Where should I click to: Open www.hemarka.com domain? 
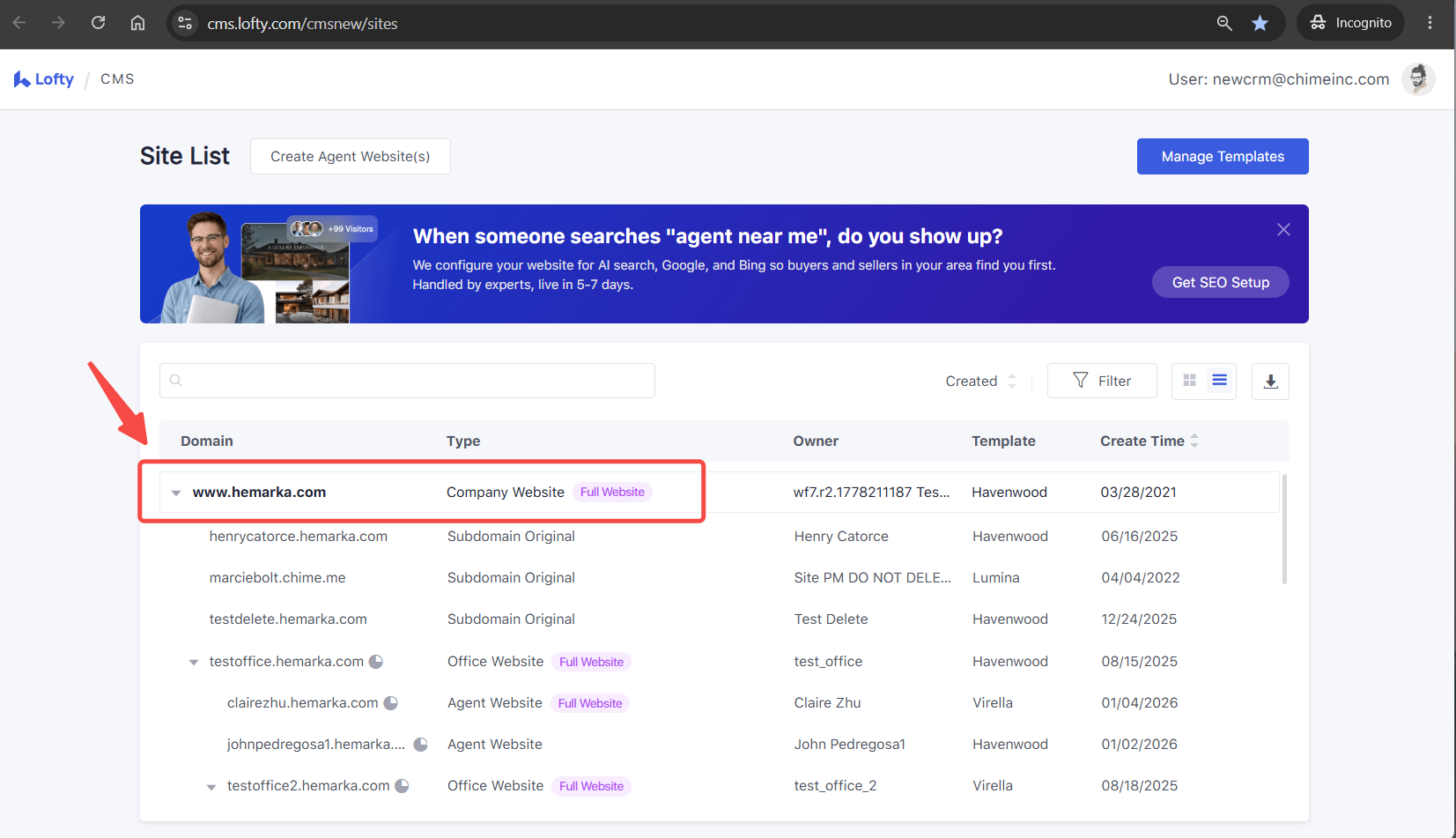click(259, 492)
